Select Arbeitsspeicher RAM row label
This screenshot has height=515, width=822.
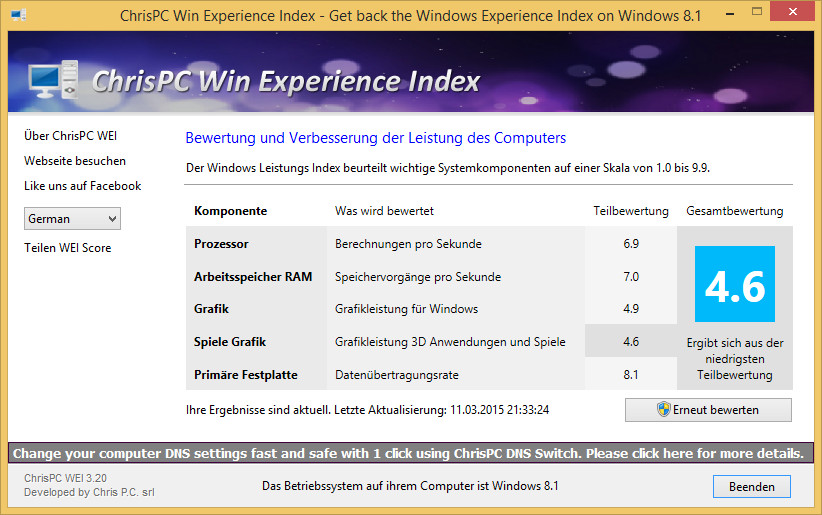point(253,277)
